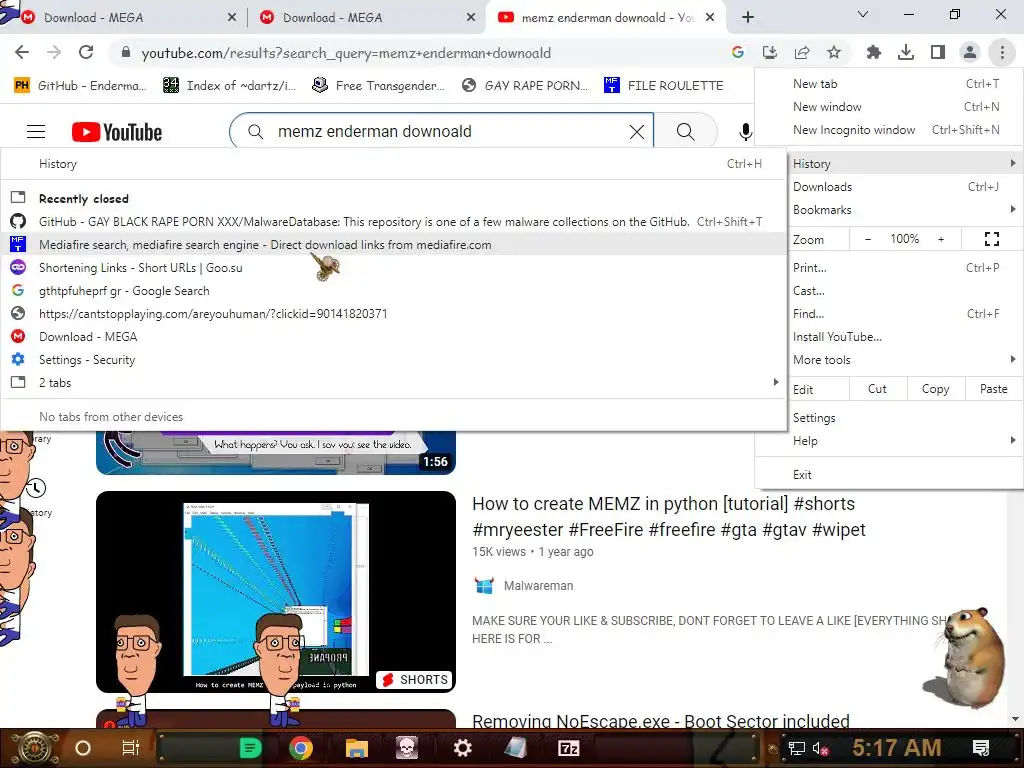
Task: Open Index of ~dartz bookmark
Action: click(x=230, y=86)
